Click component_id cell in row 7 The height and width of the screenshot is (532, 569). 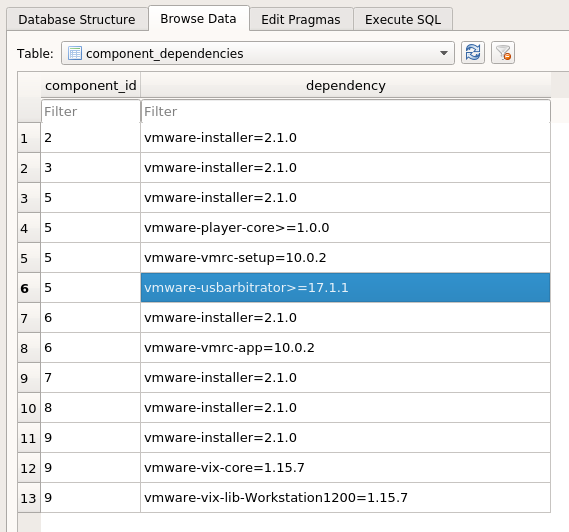(x=91, y=318)
